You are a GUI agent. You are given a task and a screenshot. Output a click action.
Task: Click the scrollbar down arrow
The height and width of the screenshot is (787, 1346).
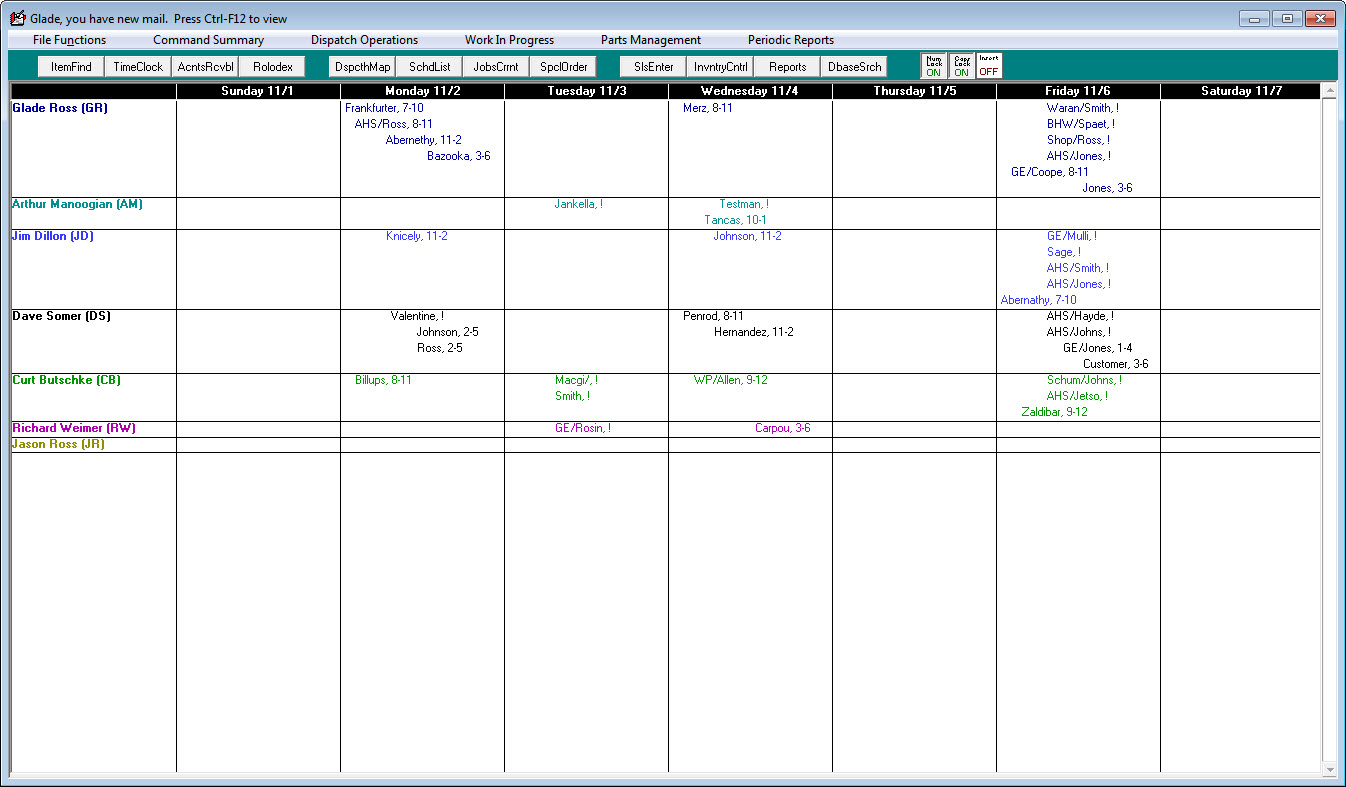point(1329,769)
